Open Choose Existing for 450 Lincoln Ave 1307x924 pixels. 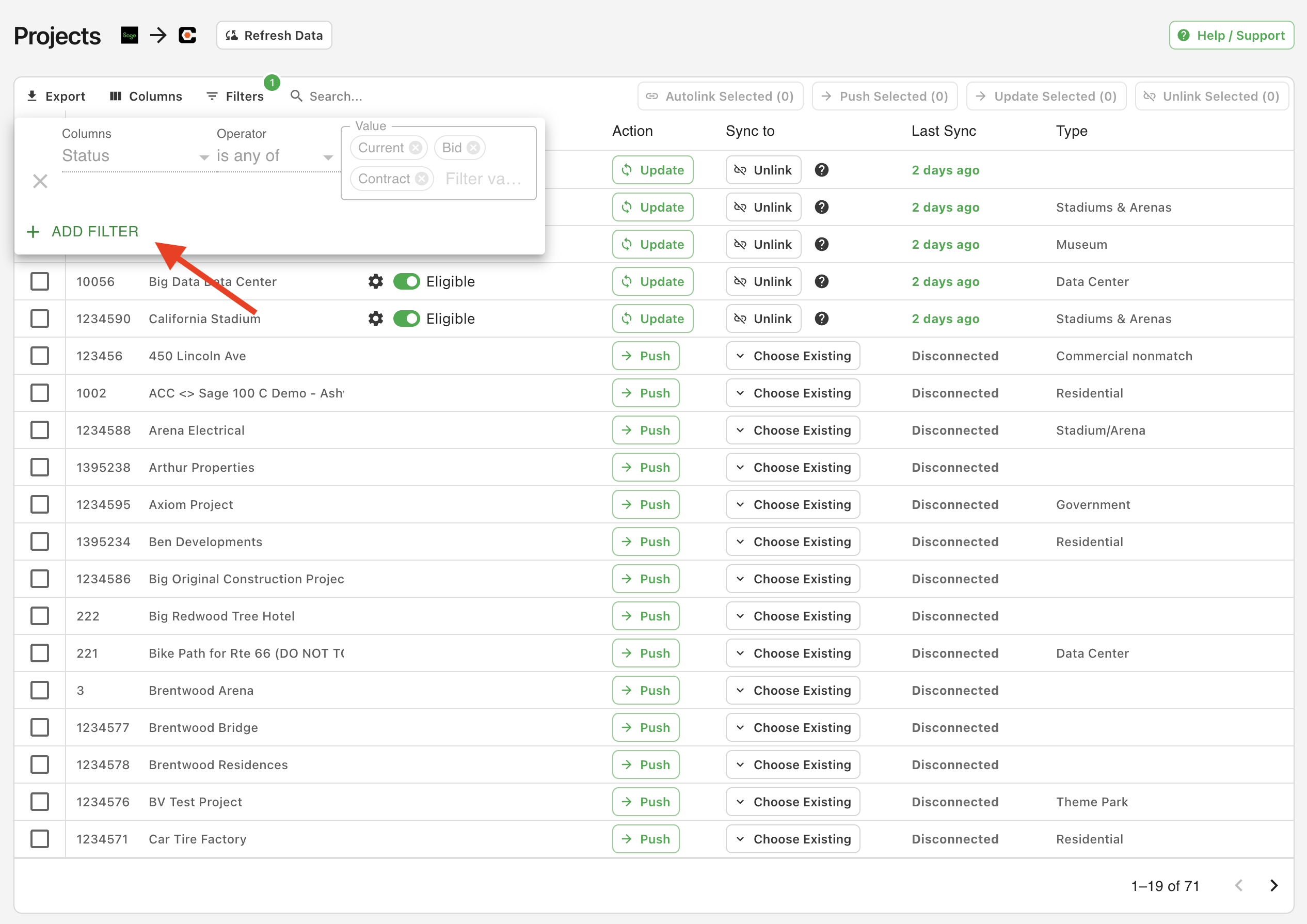[792, 356]
